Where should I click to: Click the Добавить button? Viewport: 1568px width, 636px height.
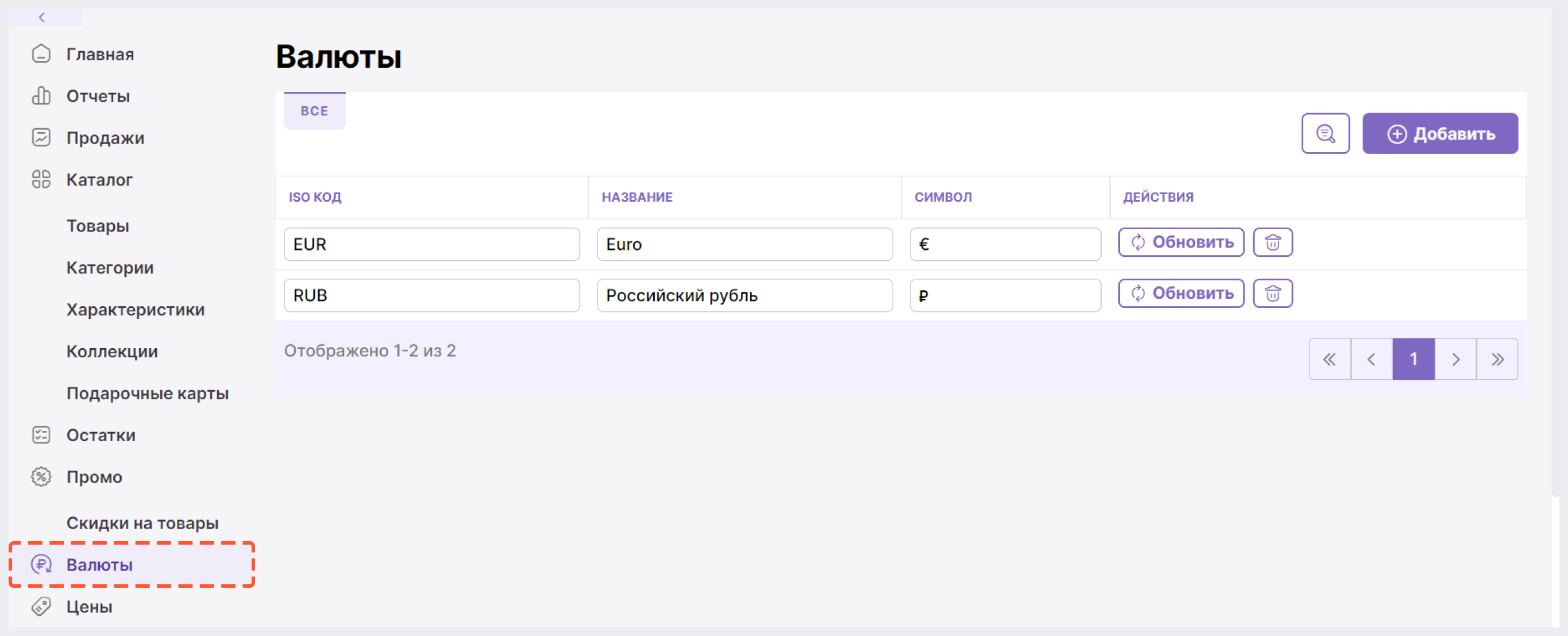[x=1439, y=133]
